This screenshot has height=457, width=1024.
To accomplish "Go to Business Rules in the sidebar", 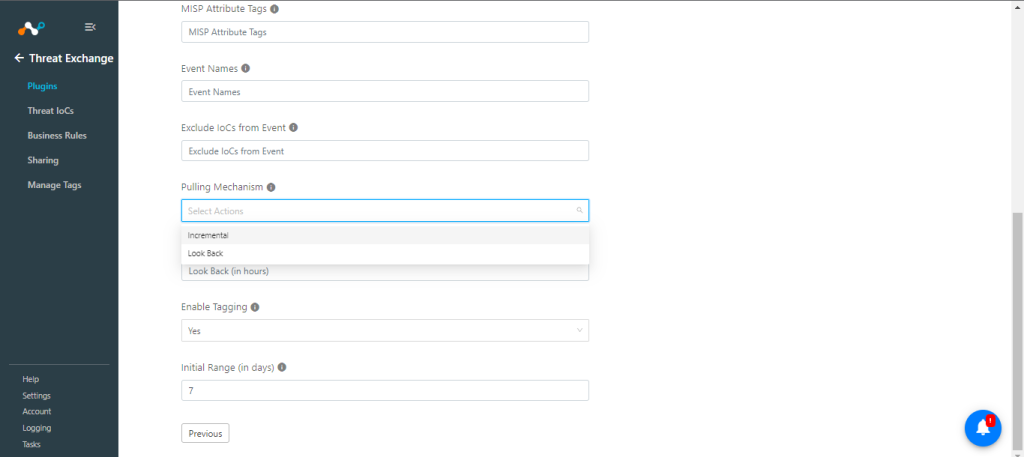I will 57,136.
